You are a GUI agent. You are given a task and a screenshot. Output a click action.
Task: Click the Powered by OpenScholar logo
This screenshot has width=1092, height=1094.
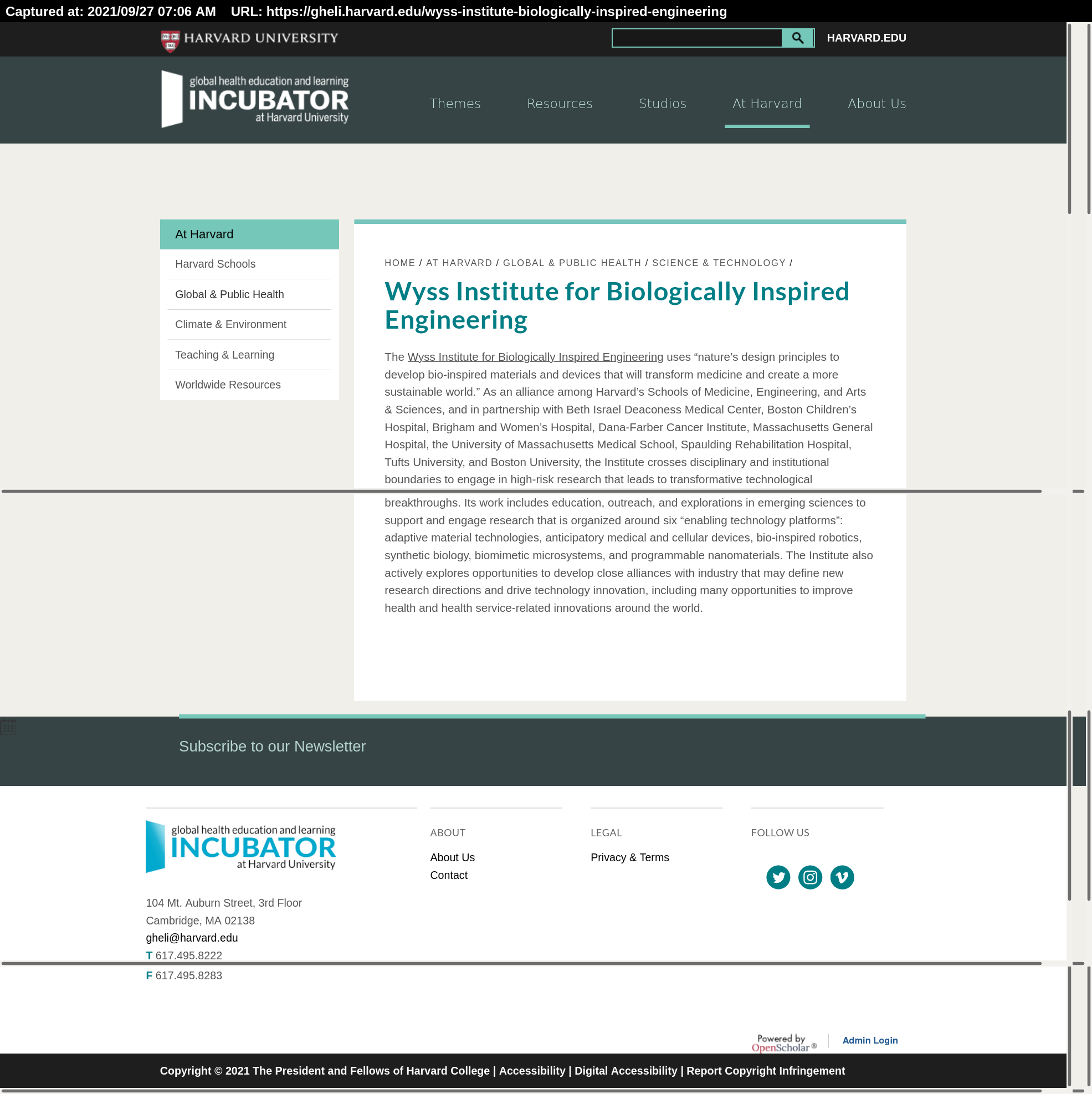coord(783,1043)
